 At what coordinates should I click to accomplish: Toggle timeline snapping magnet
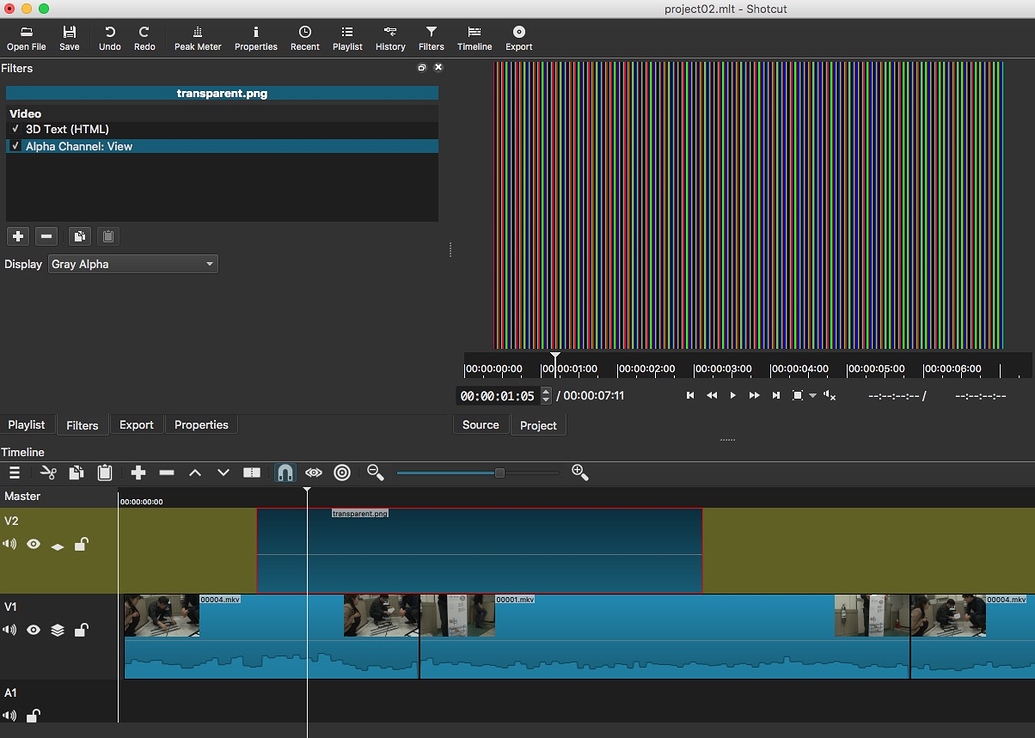(x=285, y=473)
